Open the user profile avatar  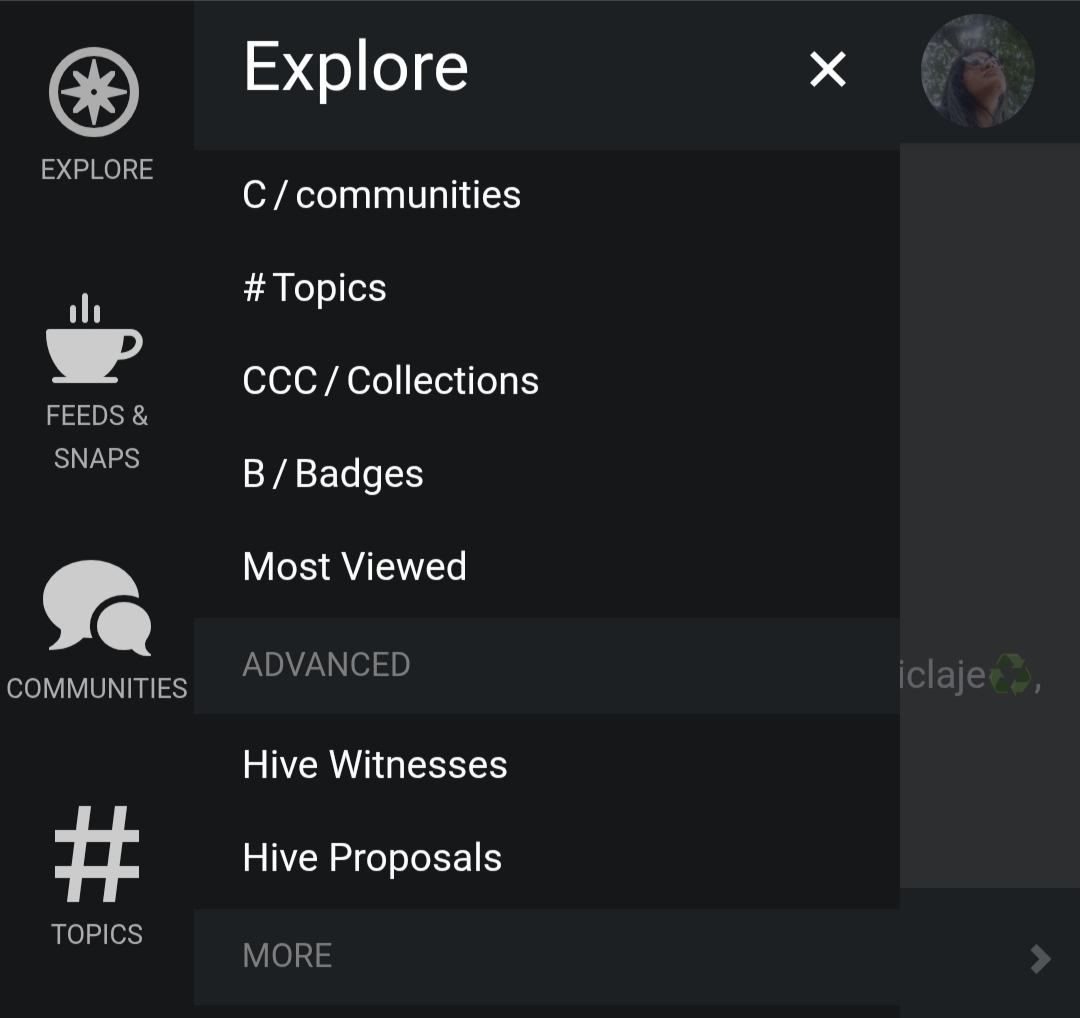click(x=977, y=71)
